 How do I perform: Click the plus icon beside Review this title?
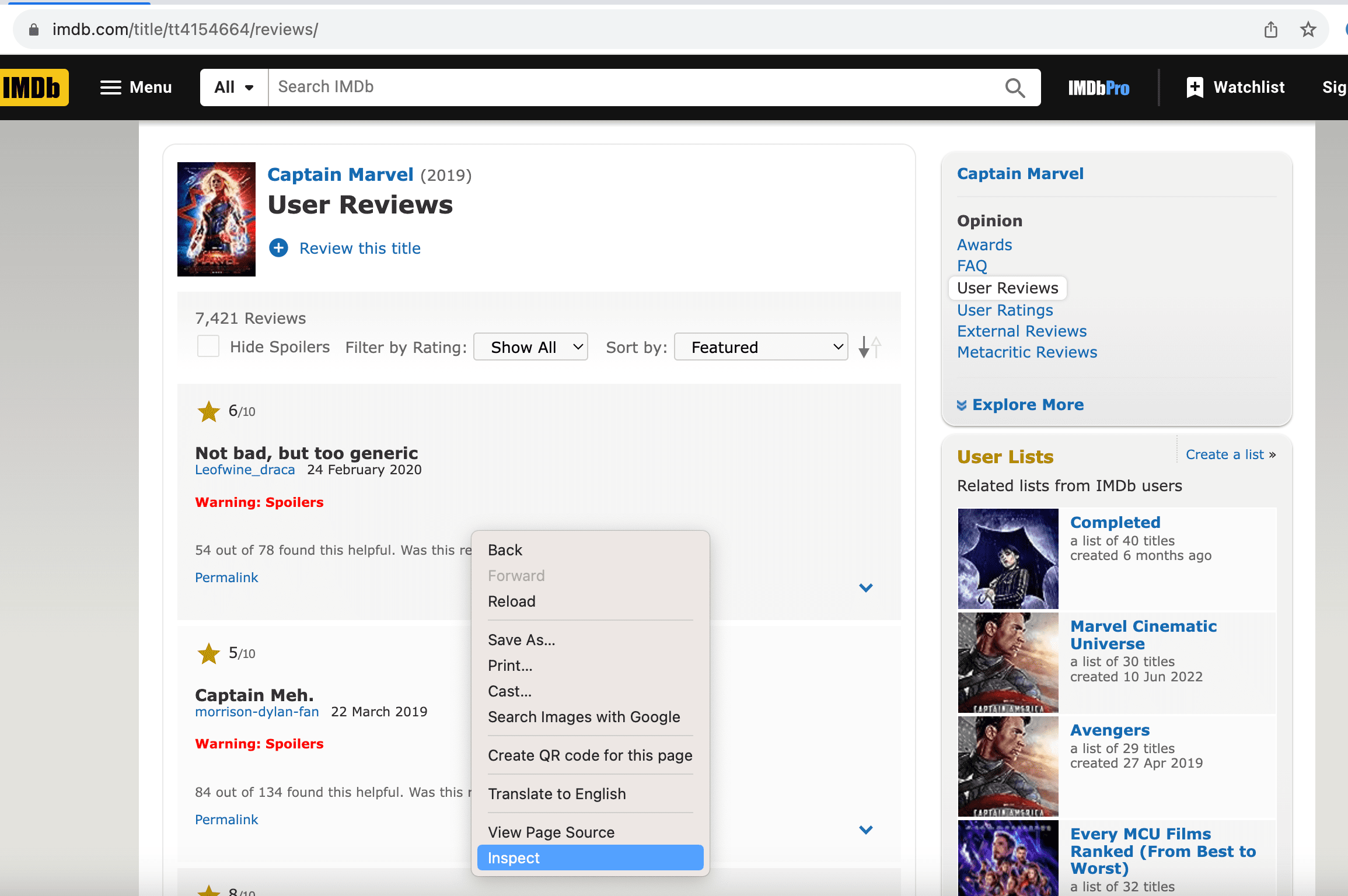pyautogui.click(x=278, y=248)
